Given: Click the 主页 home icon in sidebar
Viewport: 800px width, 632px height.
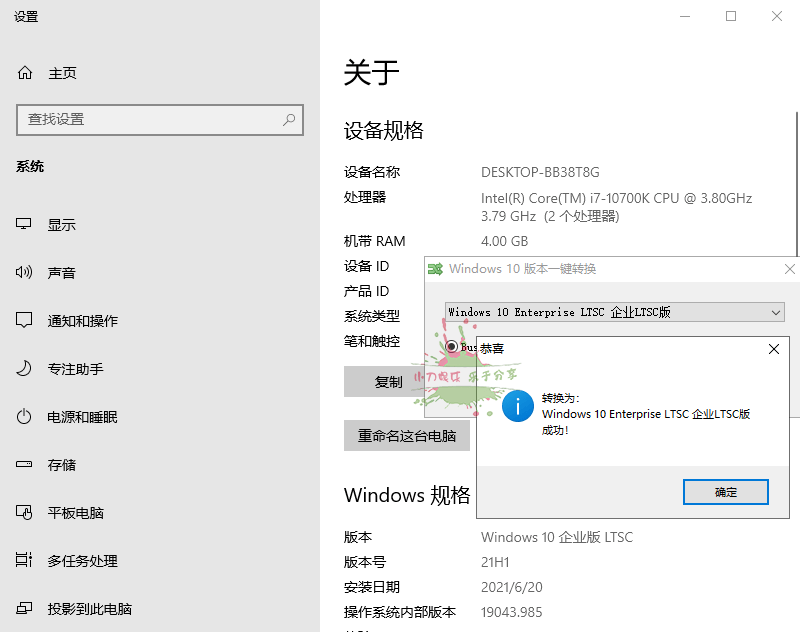Looking at the screenshot, I should click(x=25, y=73).
